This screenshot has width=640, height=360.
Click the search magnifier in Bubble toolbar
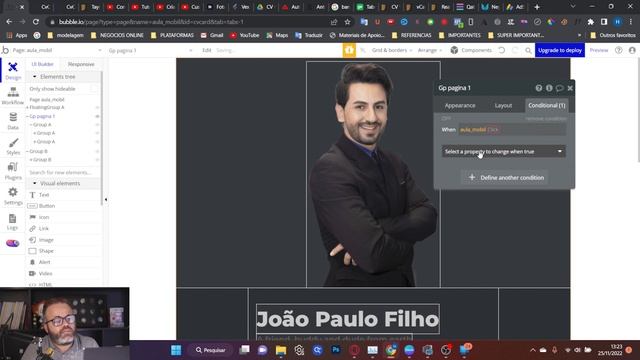(528, 50)
